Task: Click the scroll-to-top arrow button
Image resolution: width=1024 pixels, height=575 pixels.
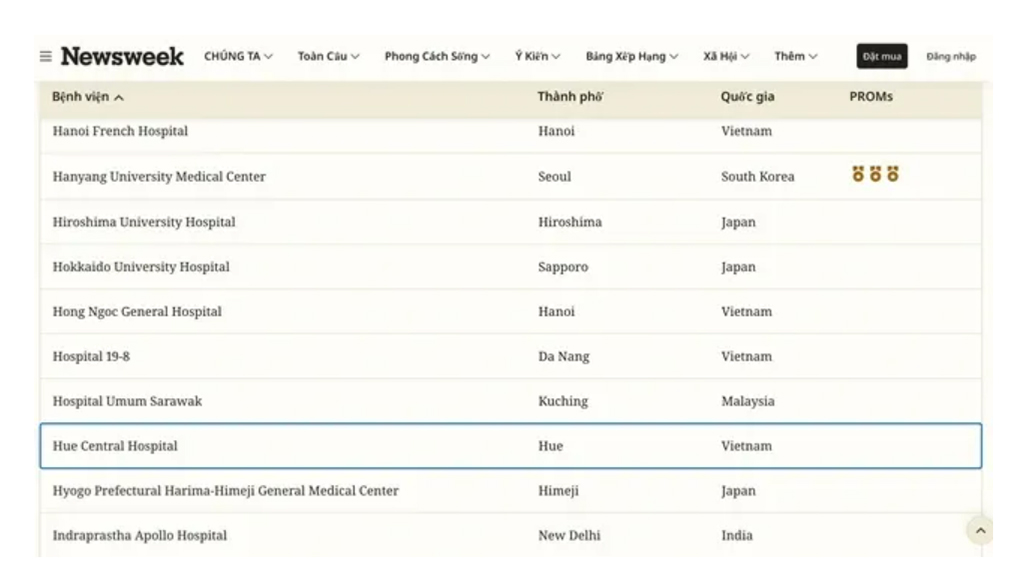Action: click(980, 531)
